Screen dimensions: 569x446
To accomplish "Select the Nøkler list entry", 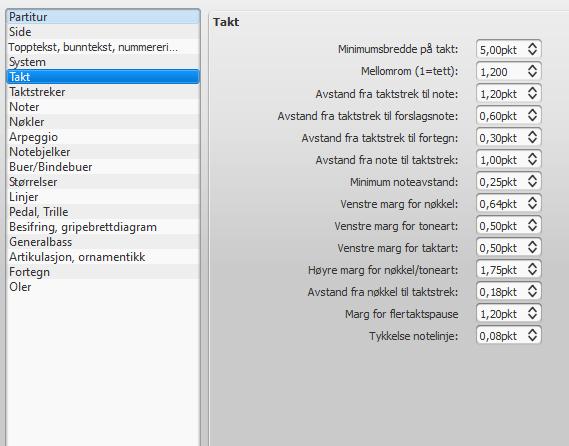I will pyautogui.click(x=103, y=122).
